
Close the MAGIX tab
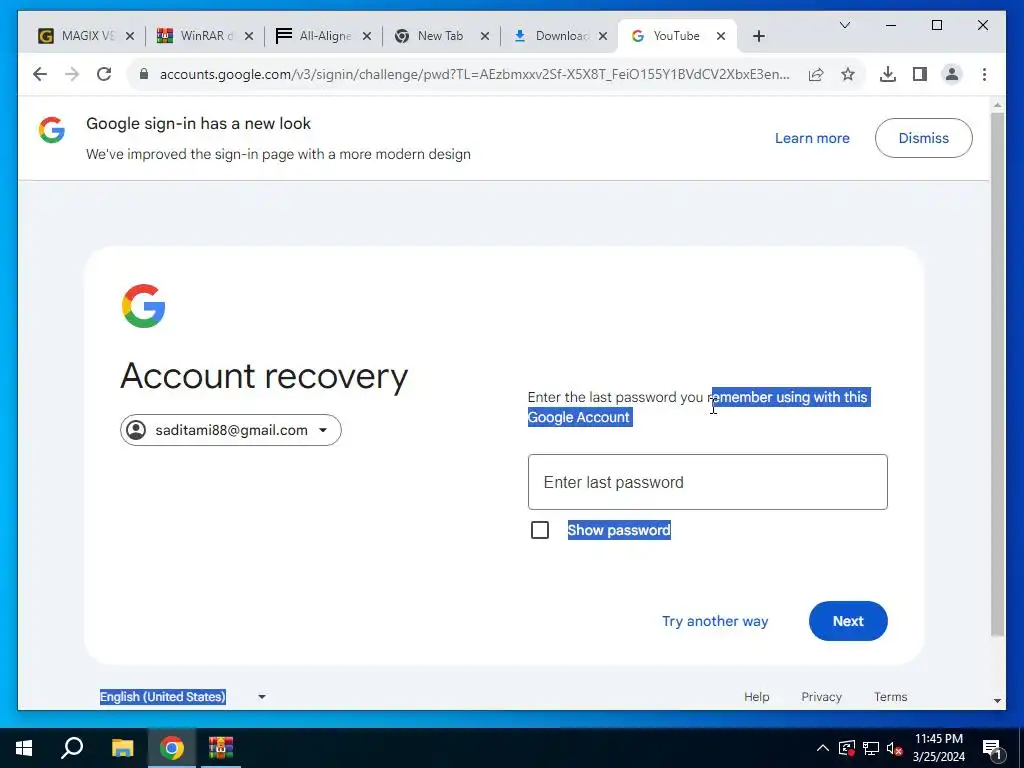coord(129,36)
